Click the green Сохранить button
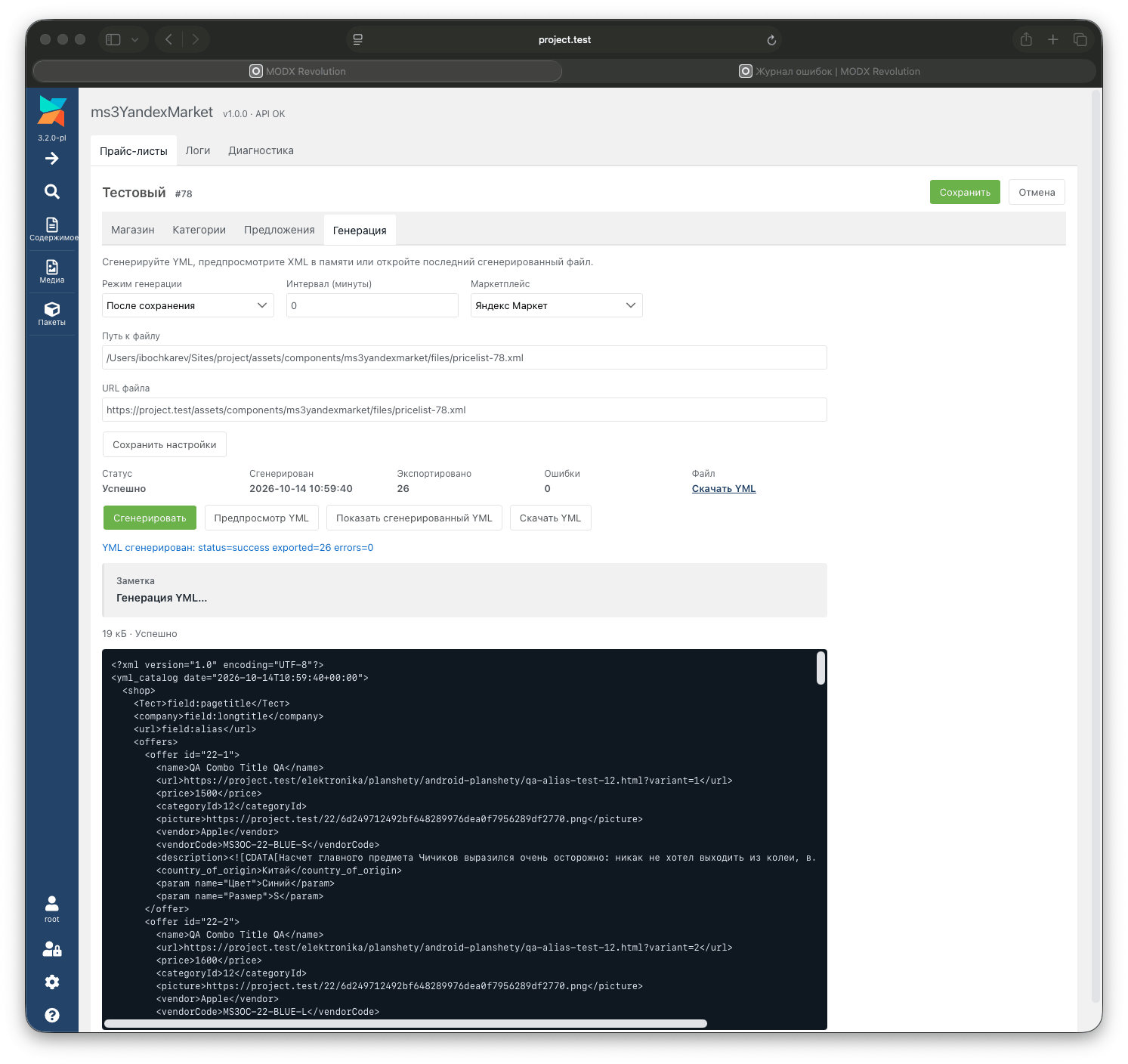The width and height of the screenshot is (1128, 1064). [x=965, y=192]
